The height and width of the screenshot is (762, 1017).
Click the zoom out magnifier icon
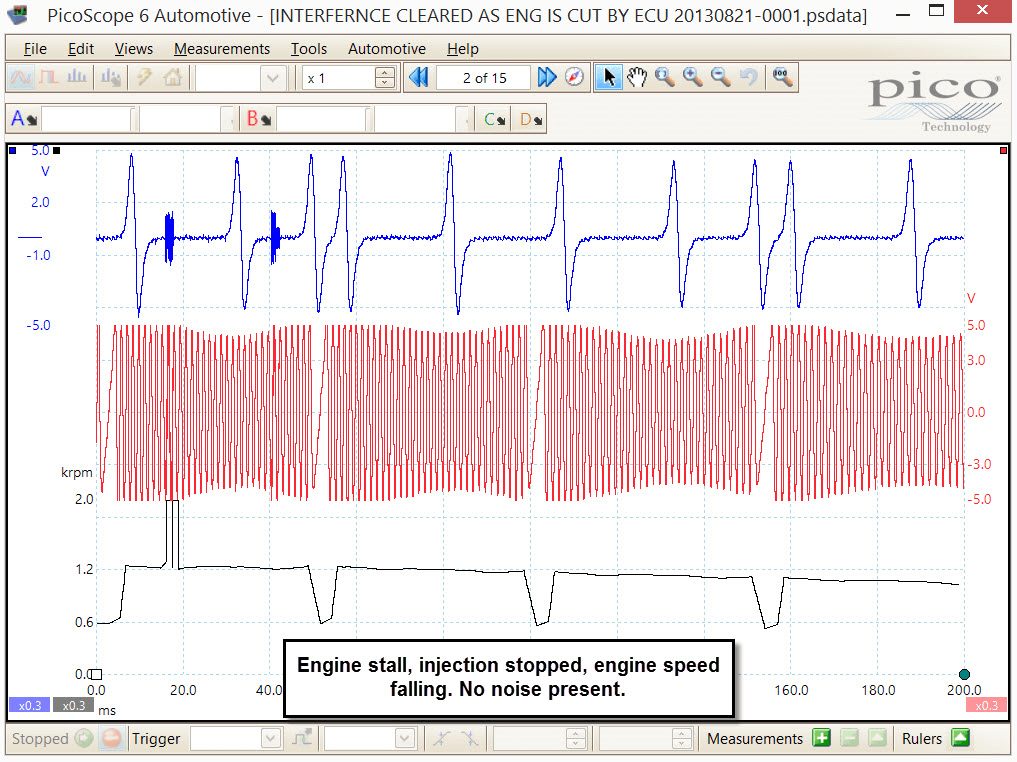720,78
